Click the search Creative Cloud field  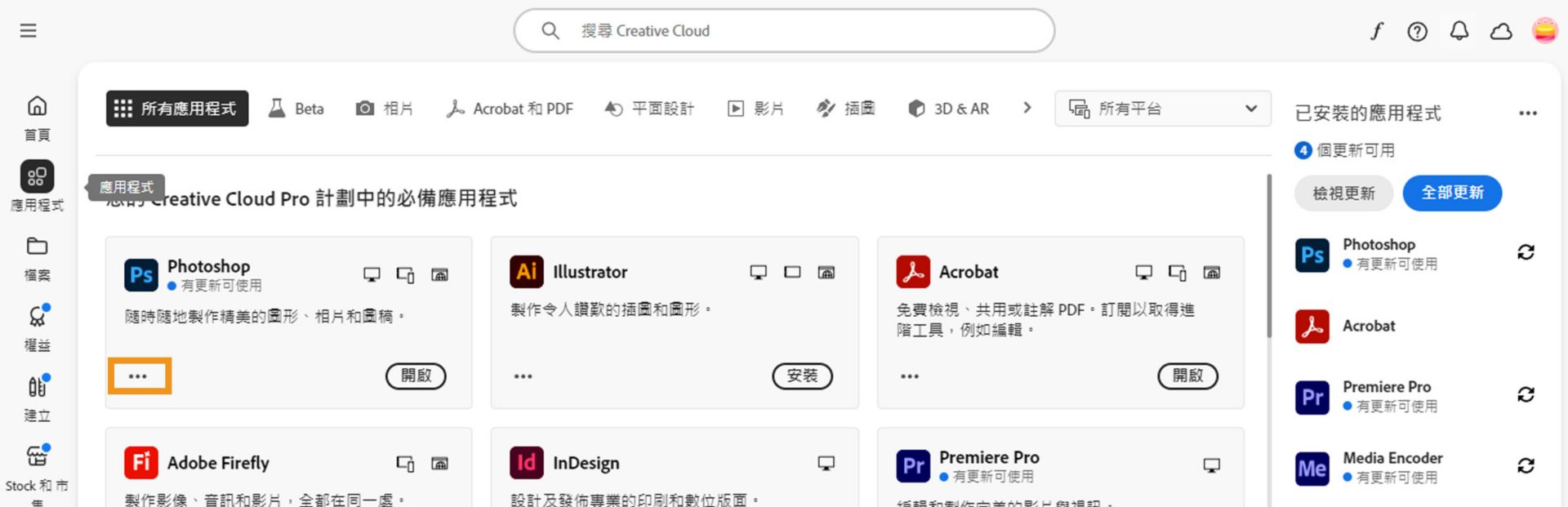(x=784, y=31)
